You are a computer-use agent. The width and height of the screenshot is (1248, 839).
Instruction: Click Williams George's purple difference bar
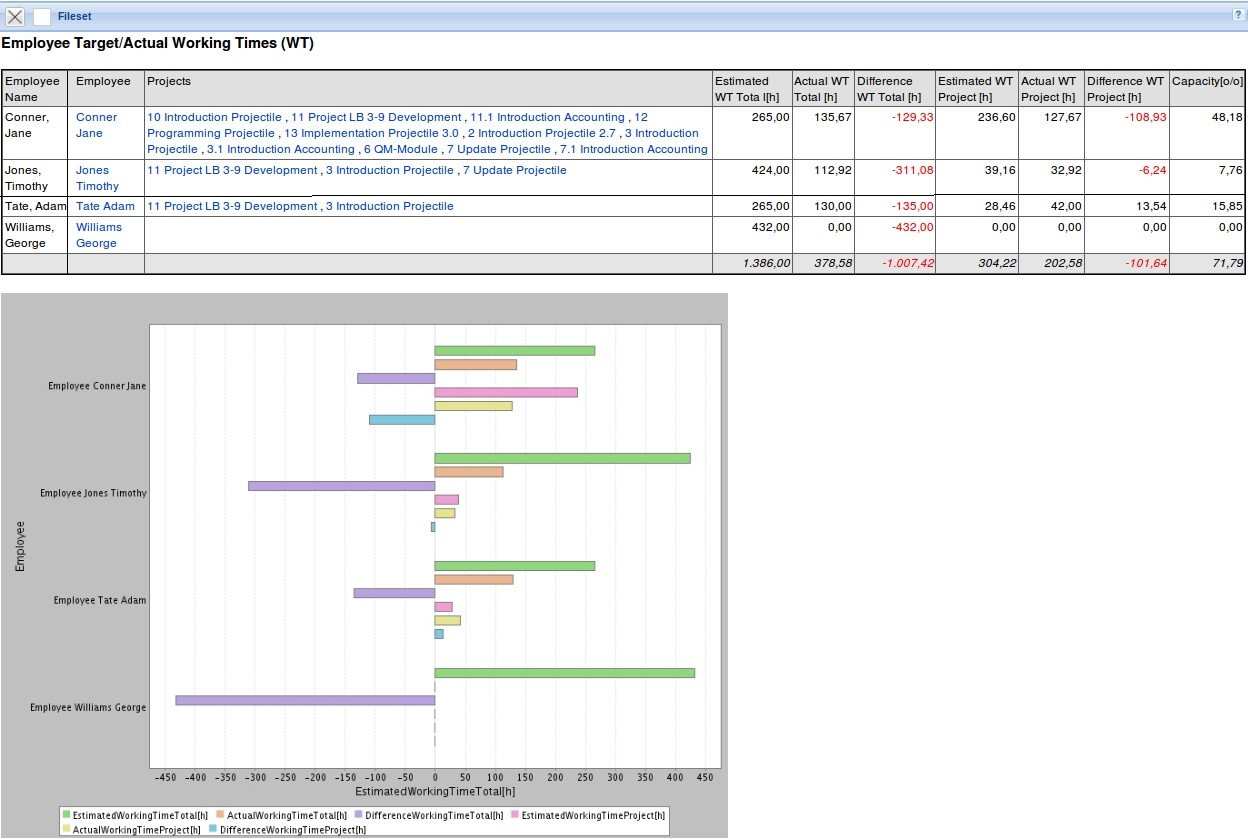point(305,700)
